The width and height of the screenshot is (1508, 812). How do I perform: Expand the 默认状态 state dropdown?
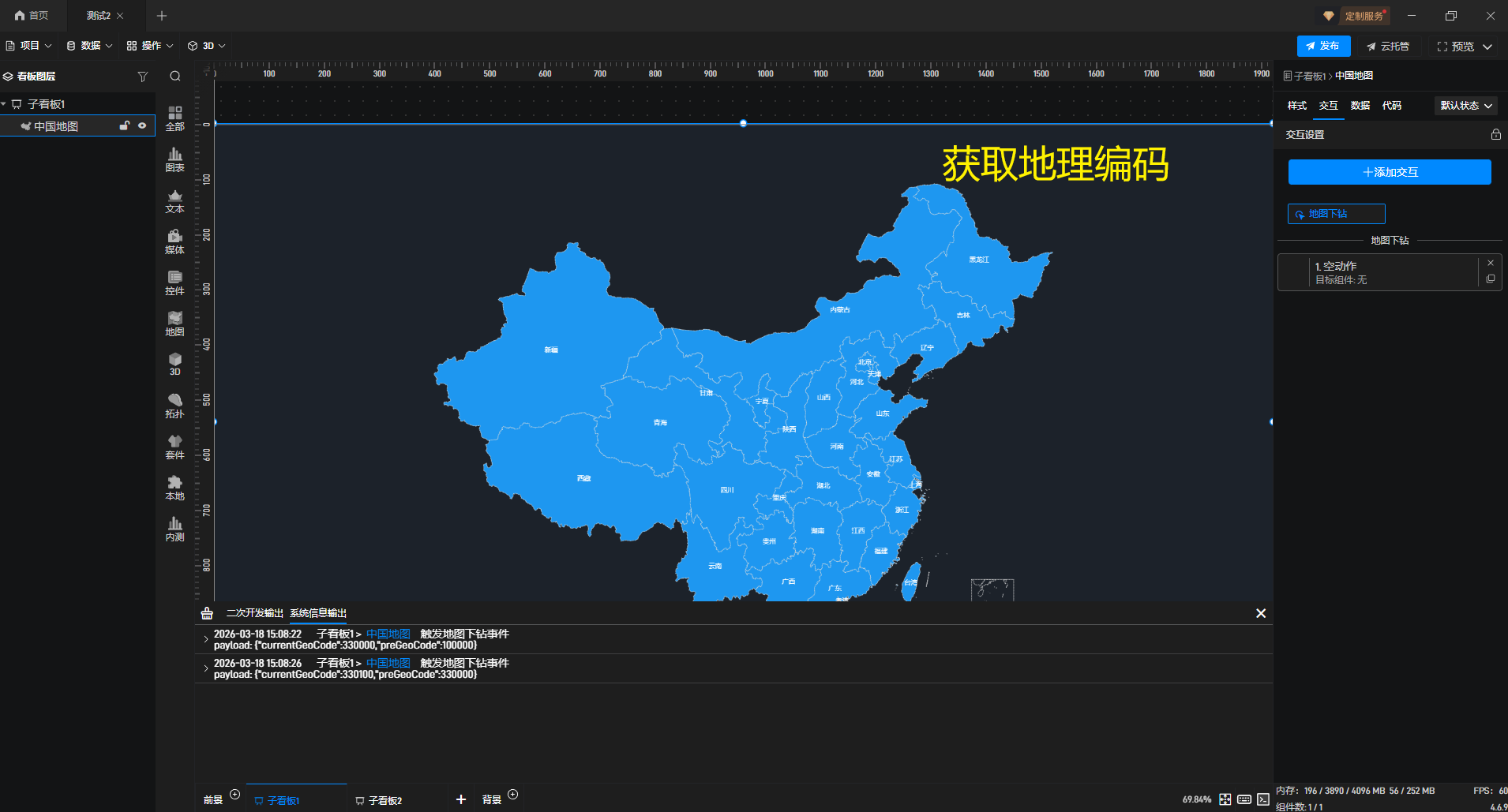1465,105
